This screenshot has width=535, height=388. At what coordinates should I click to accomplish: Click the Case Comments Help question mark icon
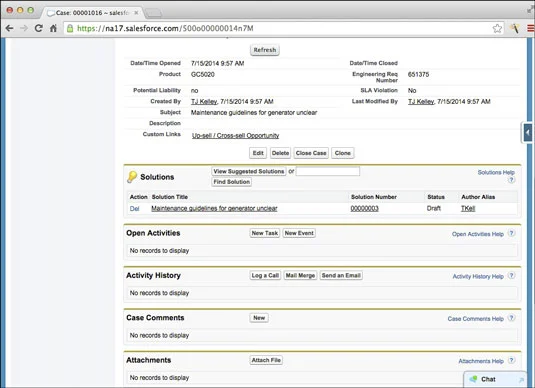coord(511,318)
